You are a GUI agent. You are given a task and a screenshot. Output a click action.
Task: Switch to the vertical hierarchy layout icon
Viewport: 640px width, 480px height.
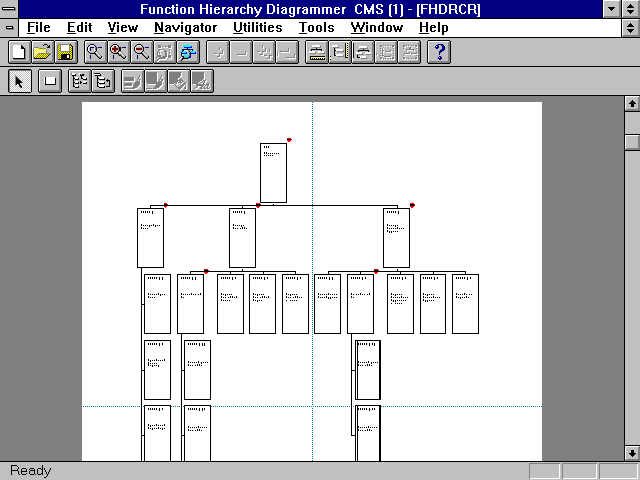coord(103,81)
